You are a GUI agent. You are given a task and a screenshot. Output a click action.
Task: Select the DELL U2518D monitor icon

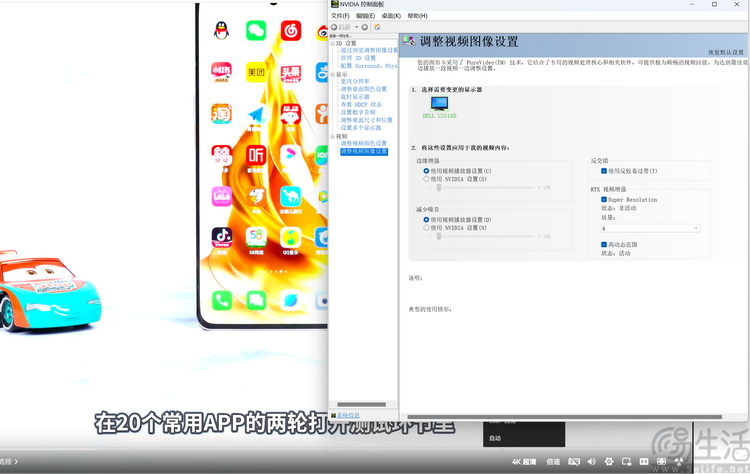tap(439, 103)
